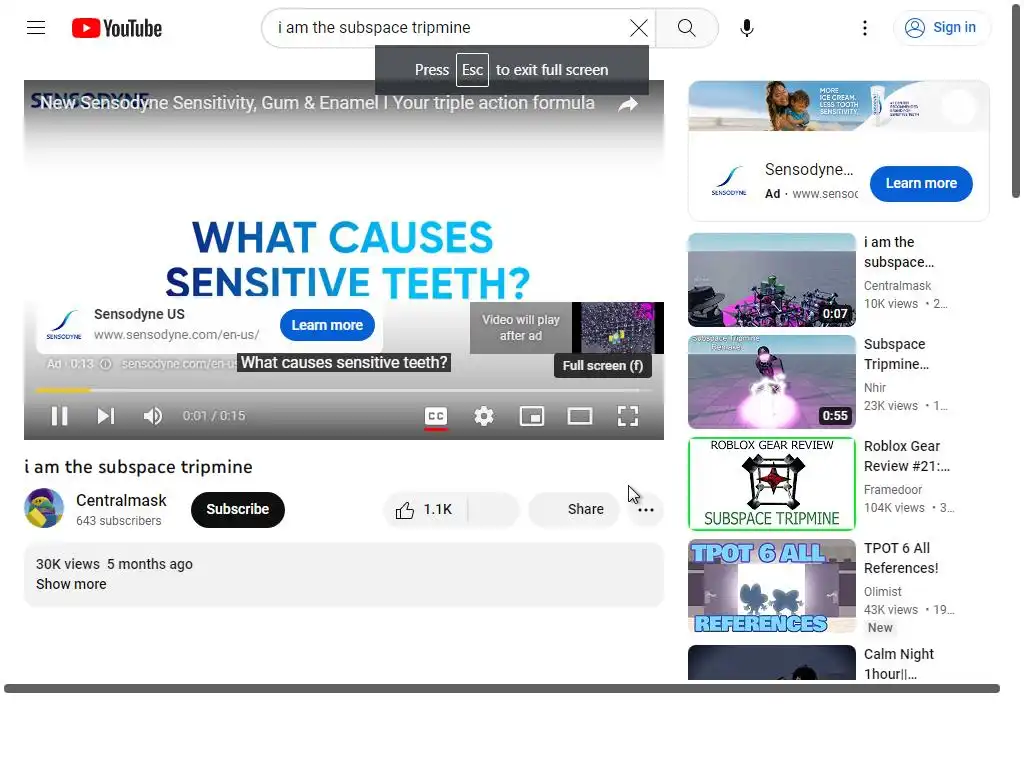Like the video with thumbs up

tap(424, 509)
